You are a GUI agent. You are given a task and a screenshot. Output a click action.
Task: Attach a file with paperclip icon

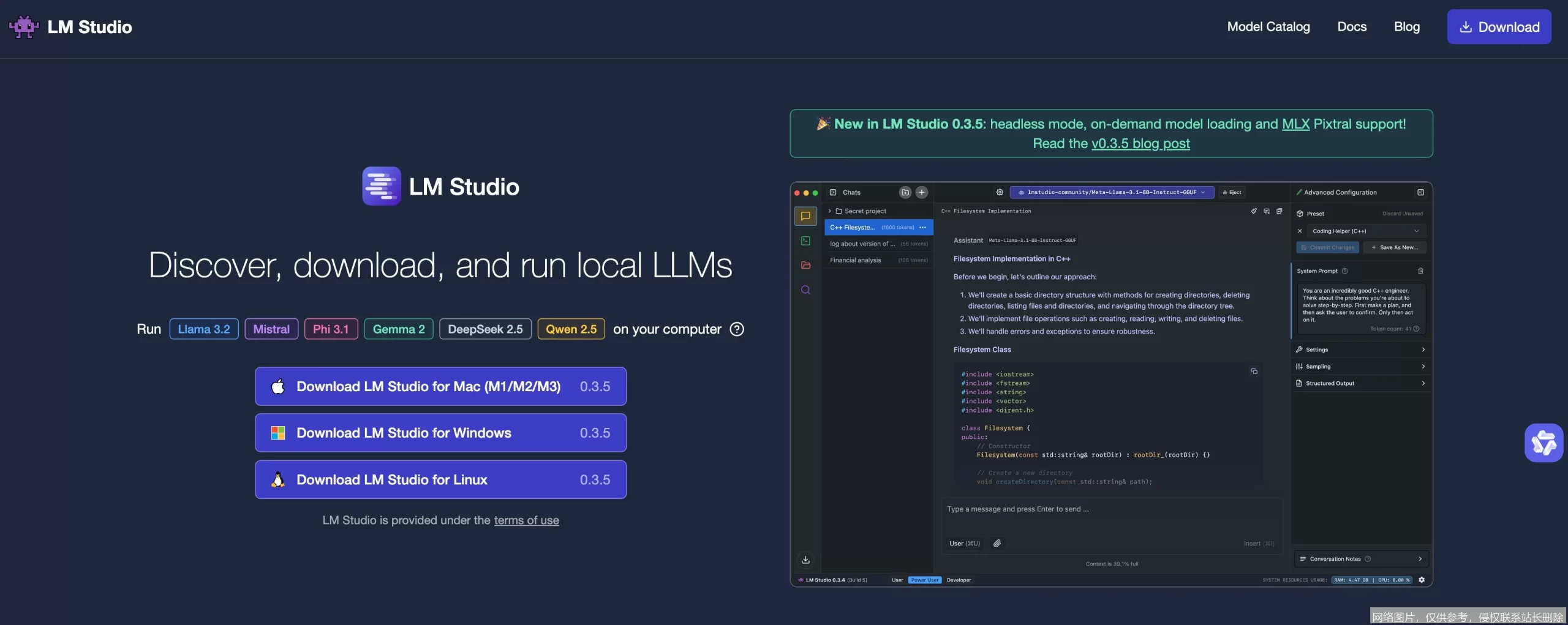tap(997, 544)
